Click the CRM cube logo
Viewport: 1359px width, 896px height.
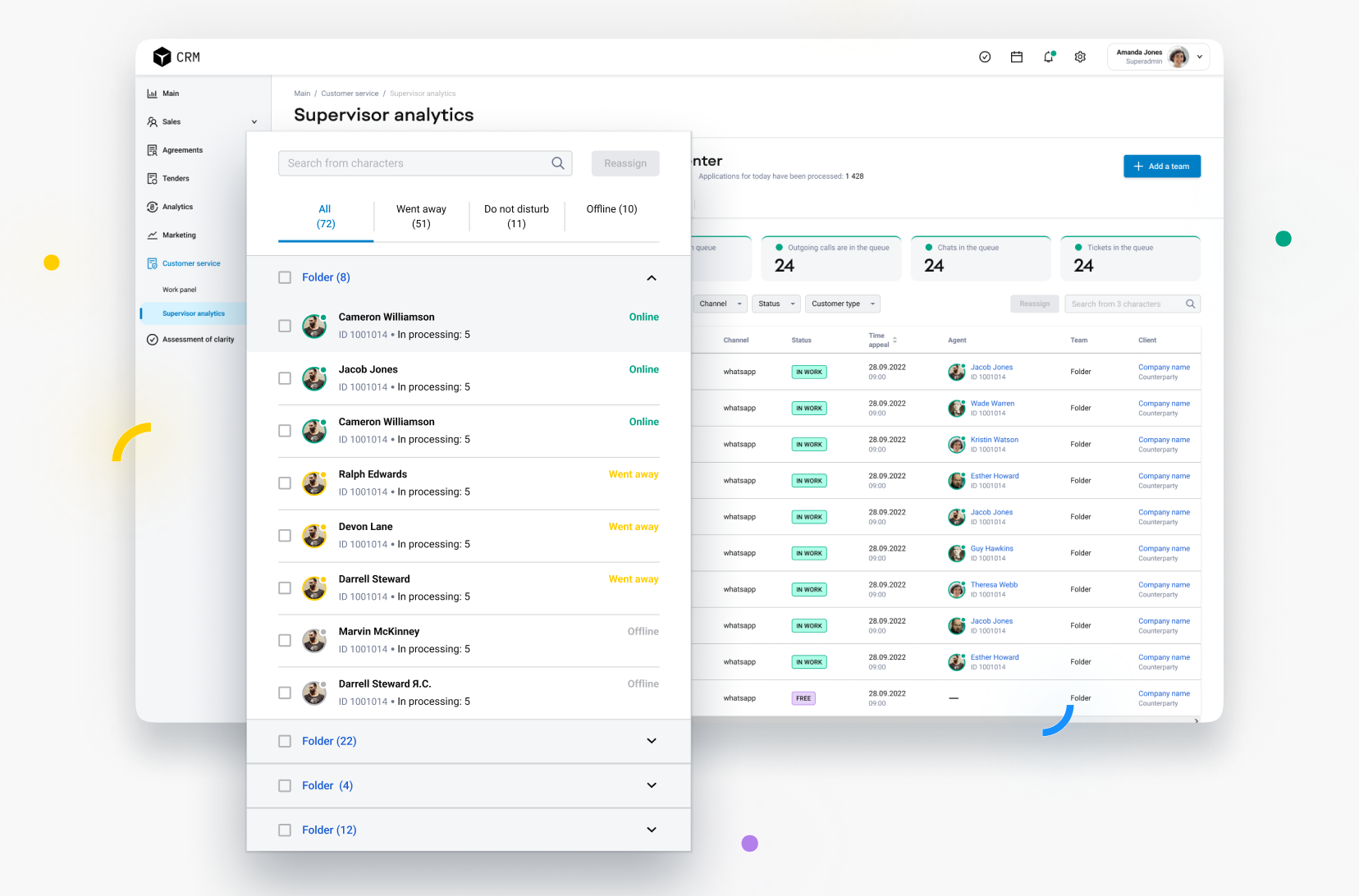[162, 57]
